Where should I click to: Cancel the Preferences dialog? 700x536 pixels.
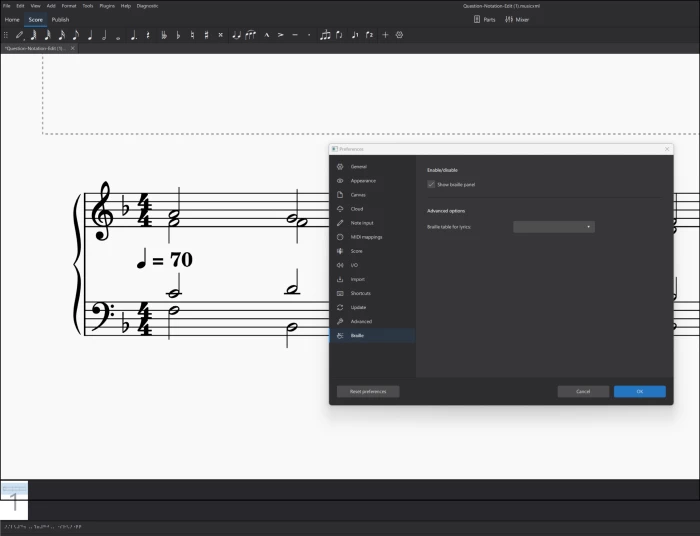tap(583, 391)
